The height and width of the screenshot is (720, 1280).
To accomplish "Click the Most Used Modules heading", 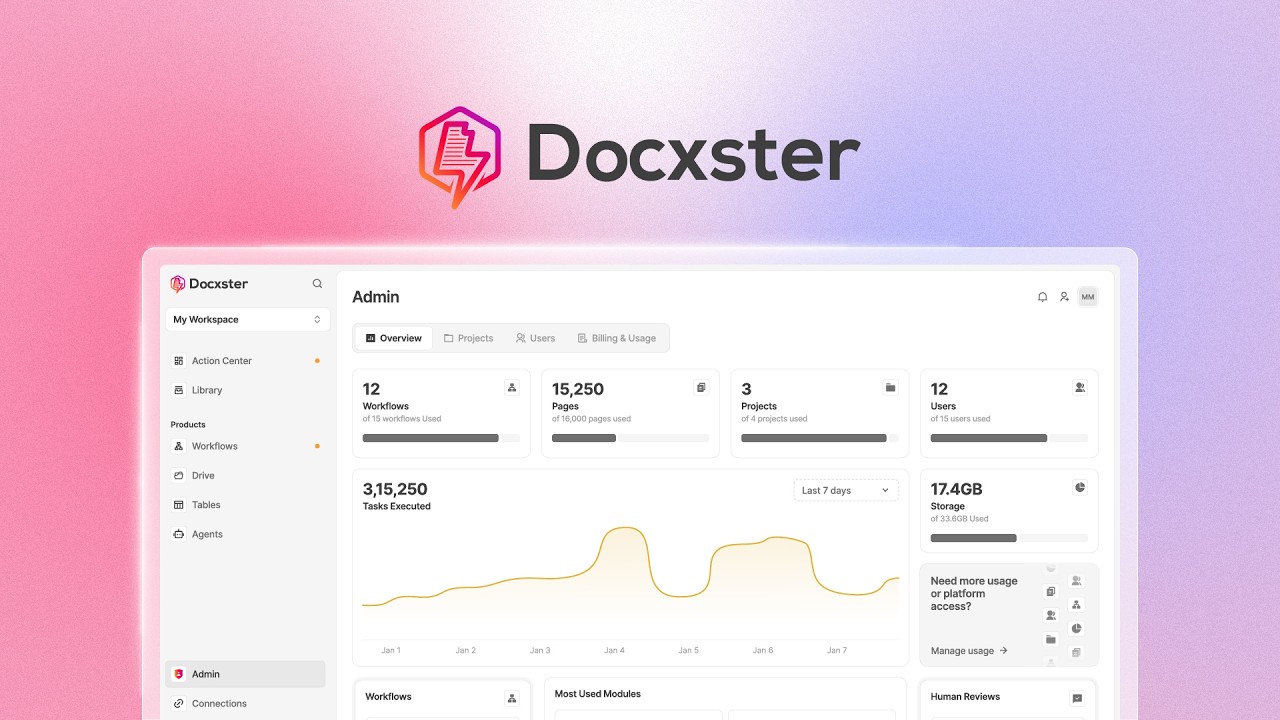I will click(598, 694).
